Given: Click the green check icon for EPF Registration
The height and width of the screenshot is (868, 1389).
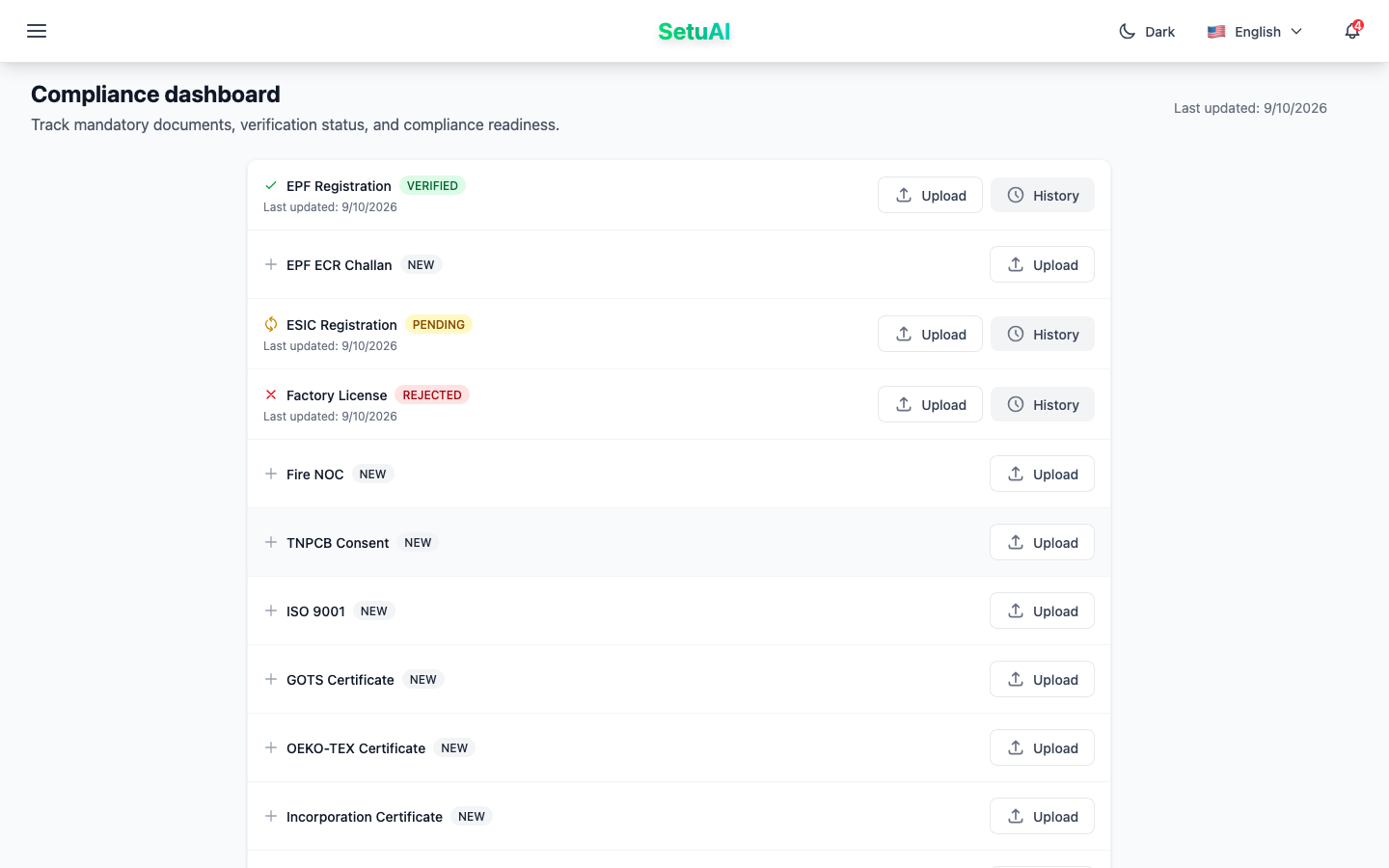Looking at the screenshot, I should click(271, 185).
